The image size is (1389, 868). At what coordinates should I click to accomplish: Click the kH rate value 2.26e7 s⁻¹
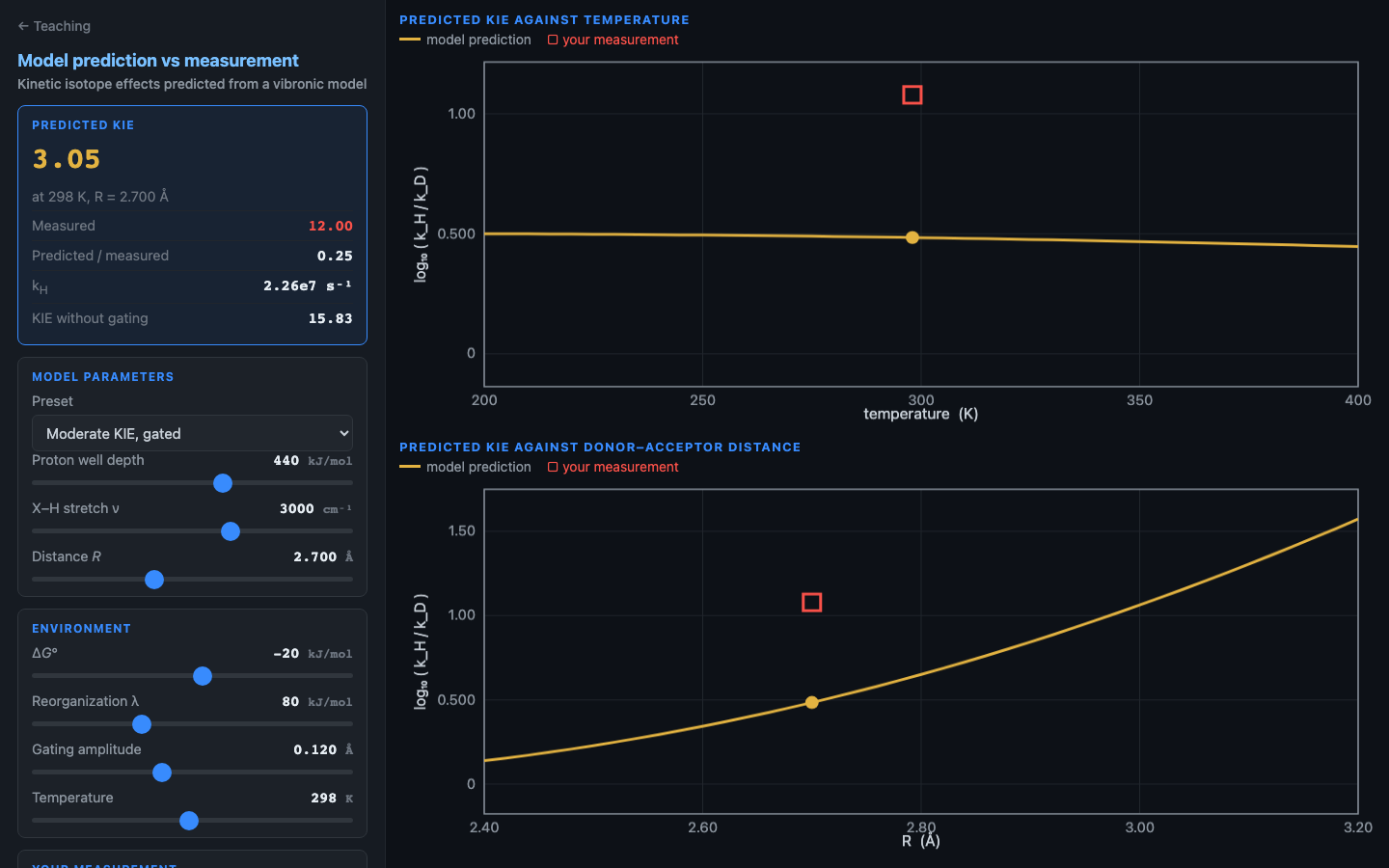pos(308,285)
